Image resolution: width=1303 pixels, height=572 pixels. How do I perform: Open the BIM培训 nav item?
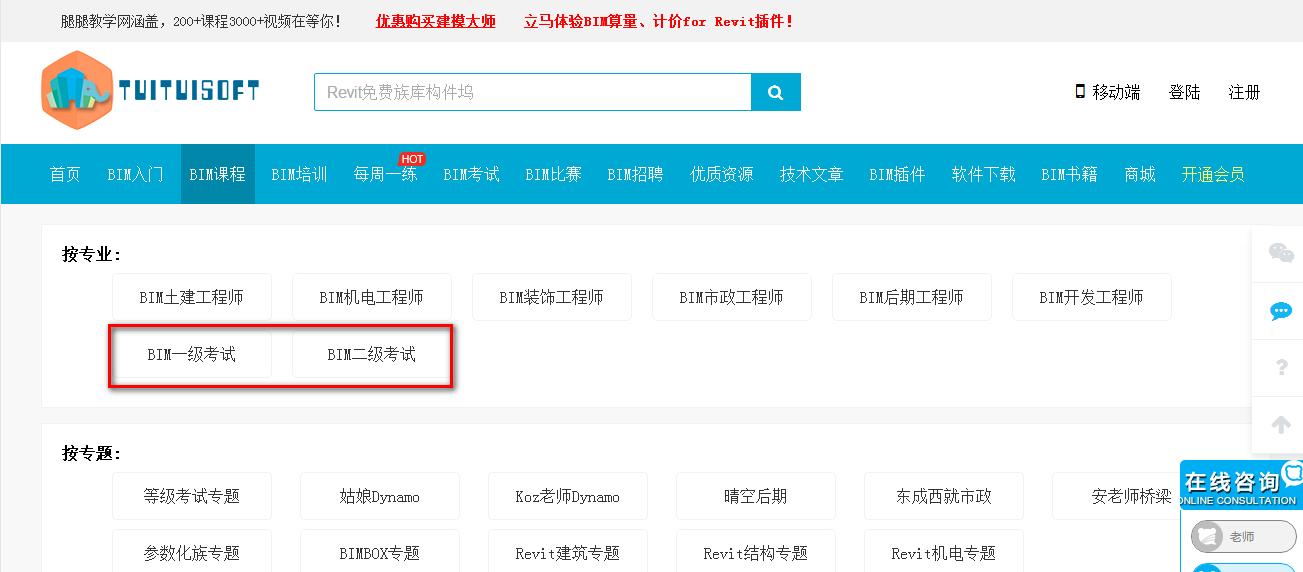299,174
